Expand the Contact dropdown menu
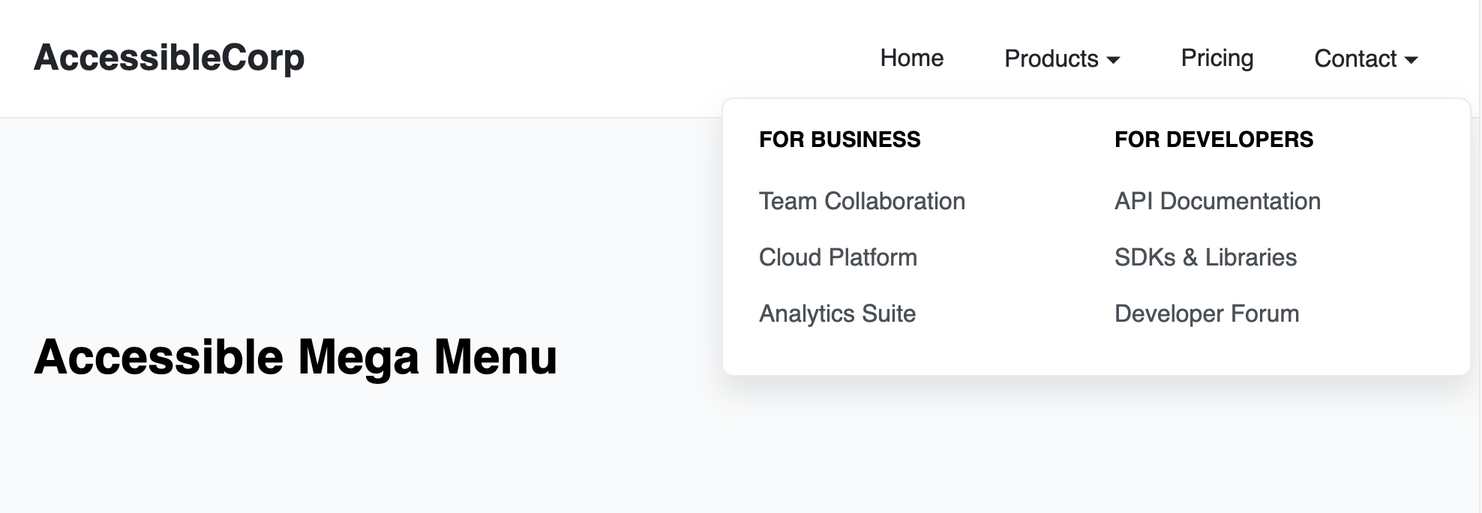This screenshot has height=513, width=1482. coord(1366,59)
